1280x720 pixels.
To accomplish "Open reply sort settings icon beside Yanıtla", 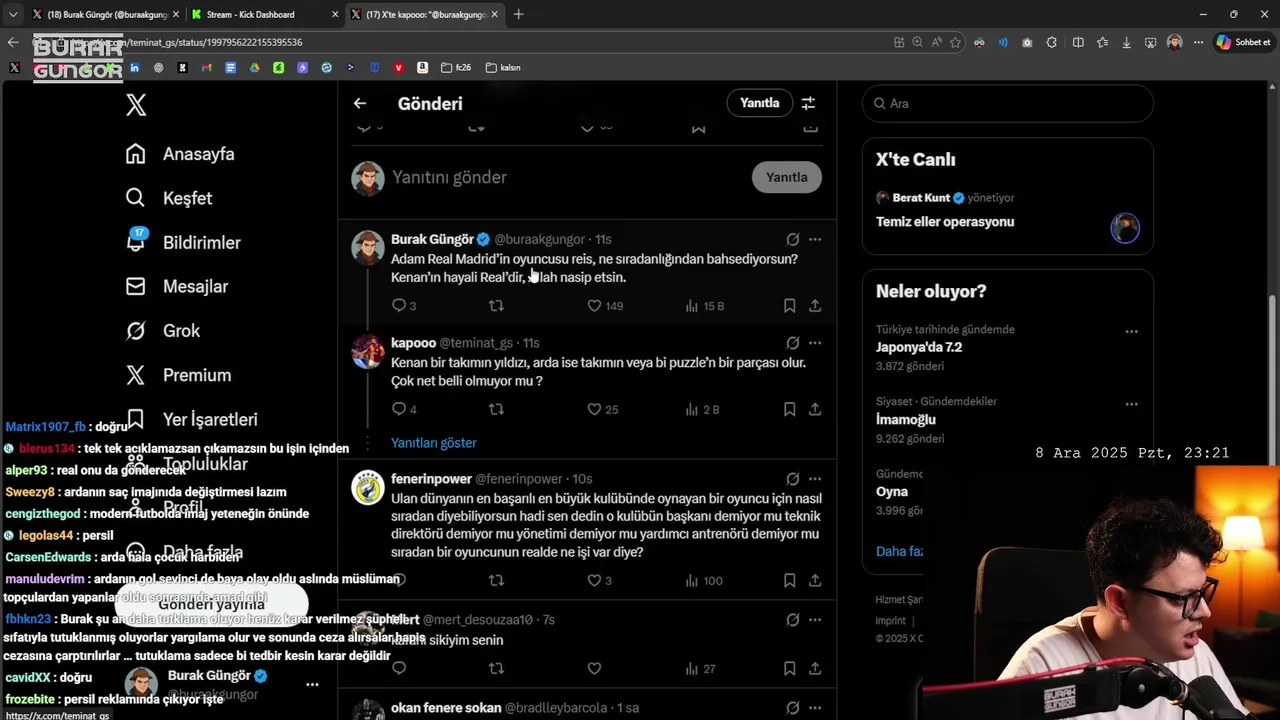I will pos(808,103).
